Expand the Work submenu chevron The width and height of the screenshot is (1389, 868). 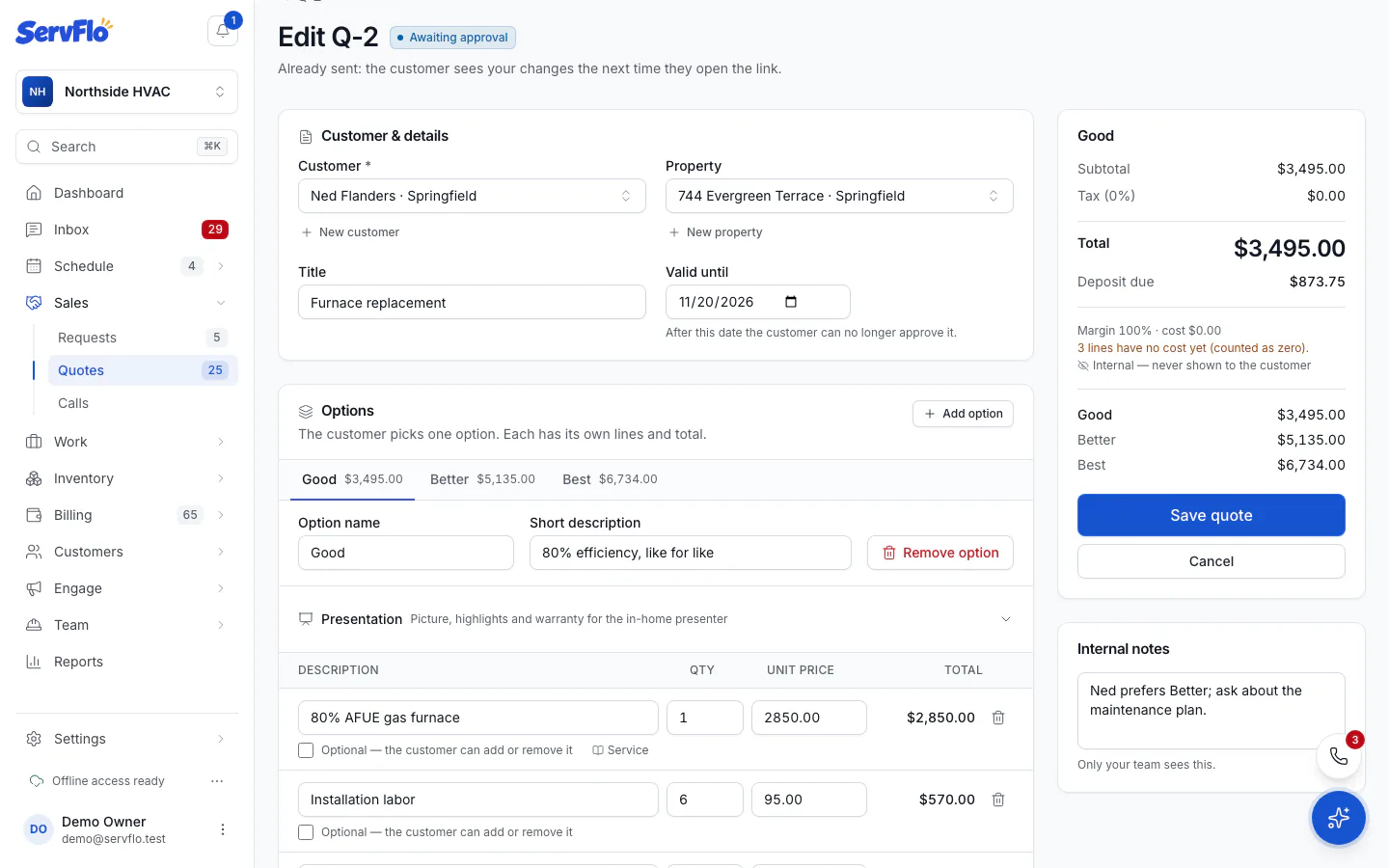pyautogui.click(x=221, y=442)
